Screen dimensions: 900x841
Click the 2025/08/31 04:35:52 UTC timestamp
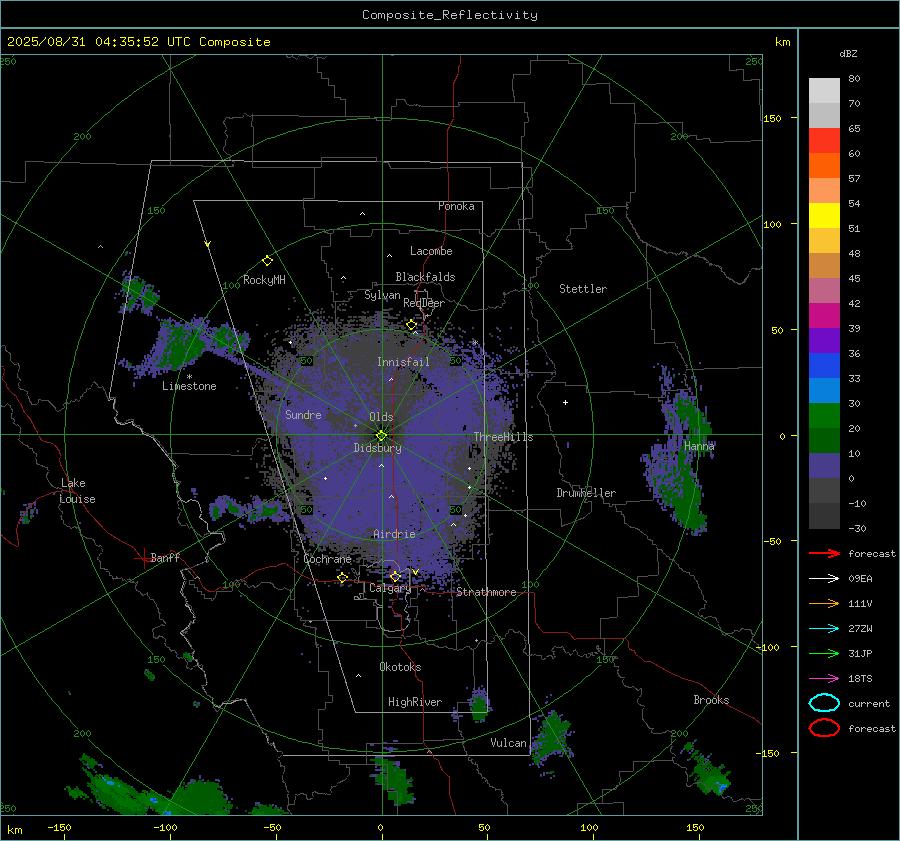coord(93,42)
